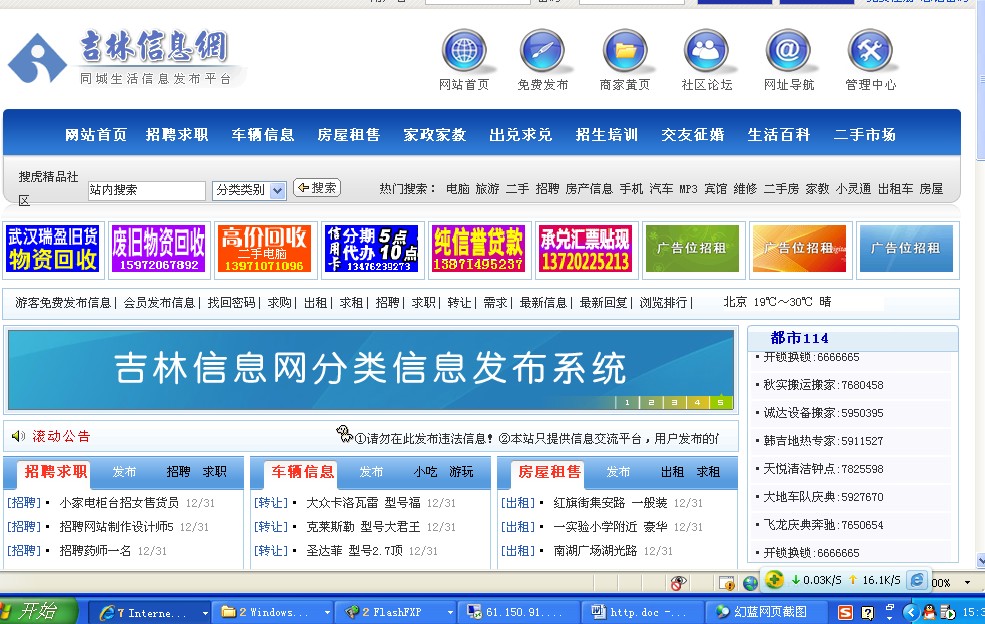The image size is (985, 624).
Task: Switch to the 房屋租售 tab
Action: [x=548, y=472]
